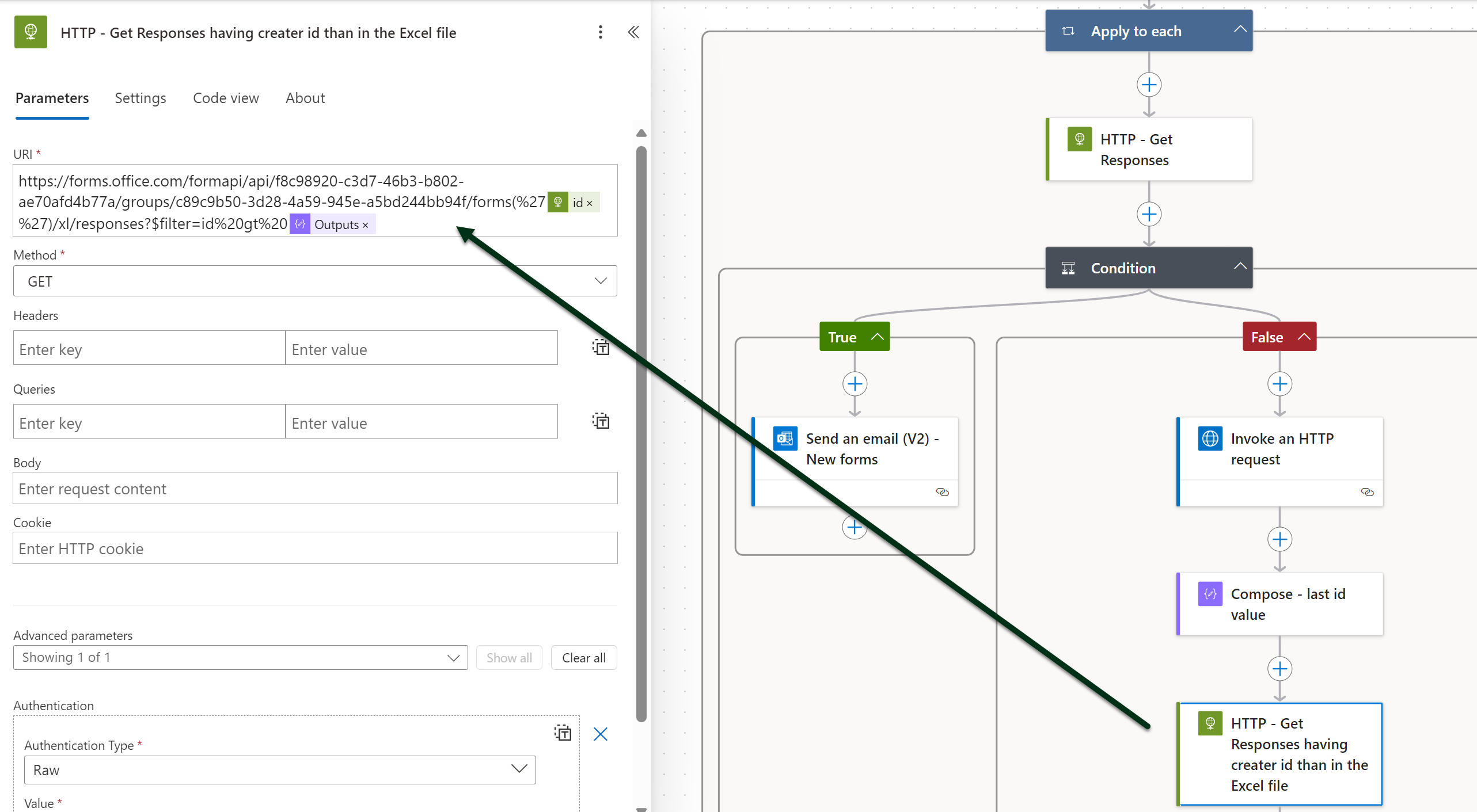Click the Body request content field
The height and width of the screenshot is (812, 1477).
click(x=315, y=489)
